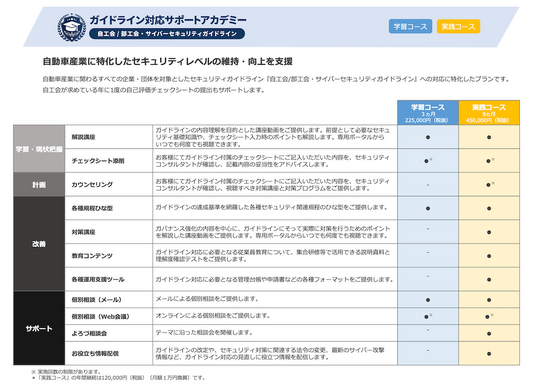Click the 個別相談（Web会議） row label
536x386 pixels.
(100, 317)
